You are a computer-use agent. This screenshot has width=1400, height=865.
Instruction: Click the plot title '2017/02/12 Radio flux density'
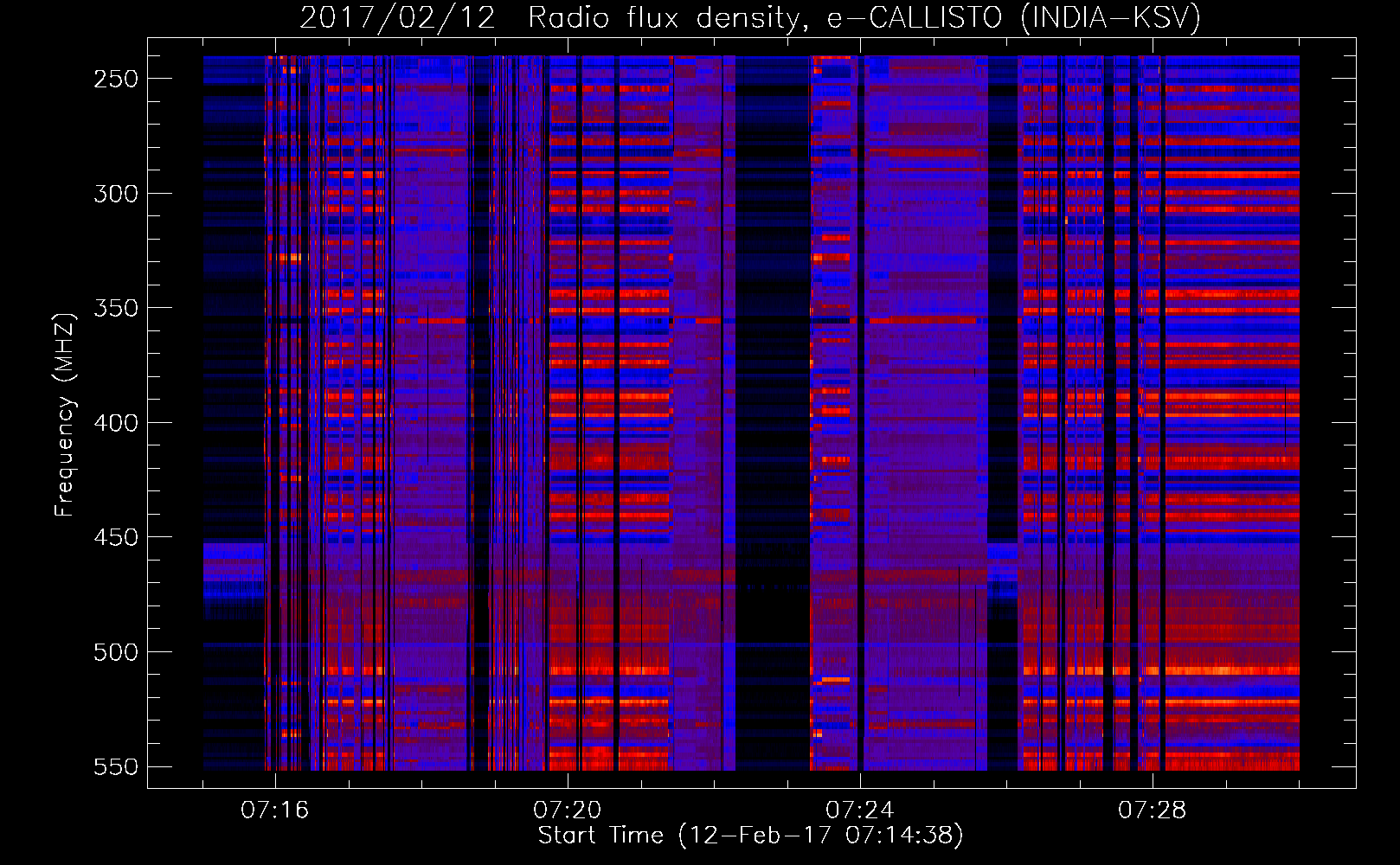click(751, 17)
